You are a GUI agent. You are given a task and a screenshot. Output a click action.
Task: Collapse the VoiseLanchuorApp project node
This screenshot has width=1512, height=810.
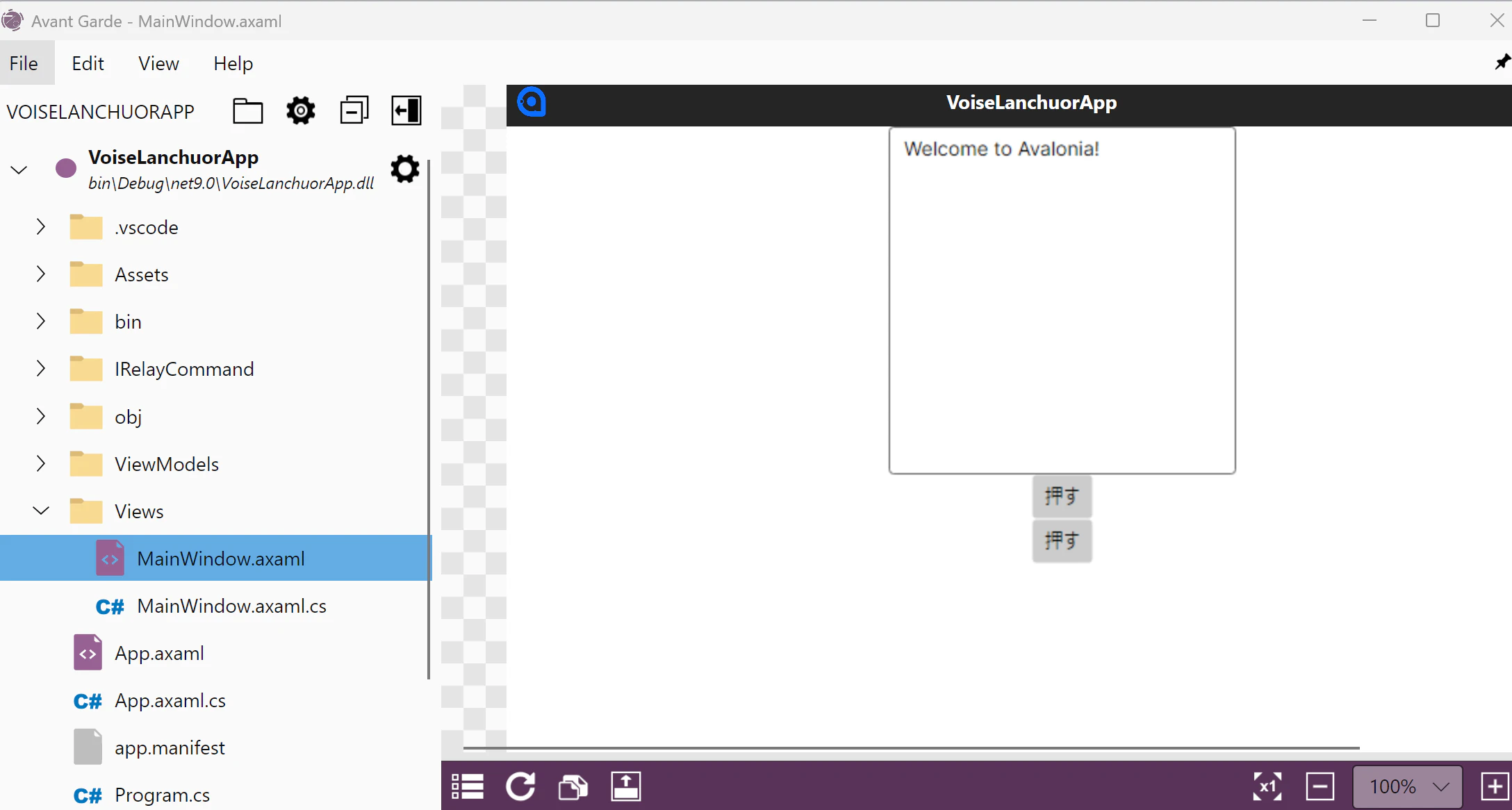pyautogui.click(x=19, y=170)
